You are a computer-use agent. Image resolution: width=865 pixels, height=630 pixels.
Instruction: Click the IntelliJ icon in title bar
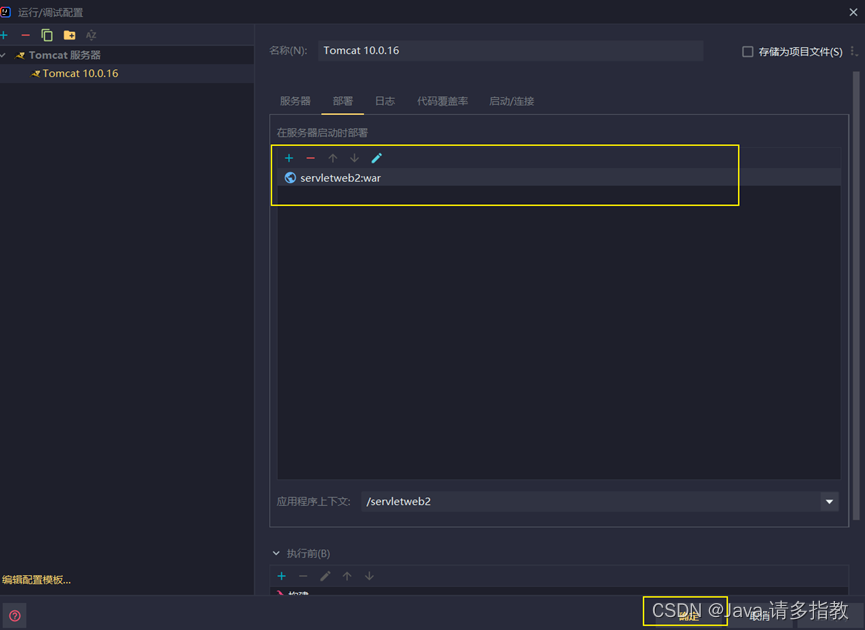tap(6, 12)
